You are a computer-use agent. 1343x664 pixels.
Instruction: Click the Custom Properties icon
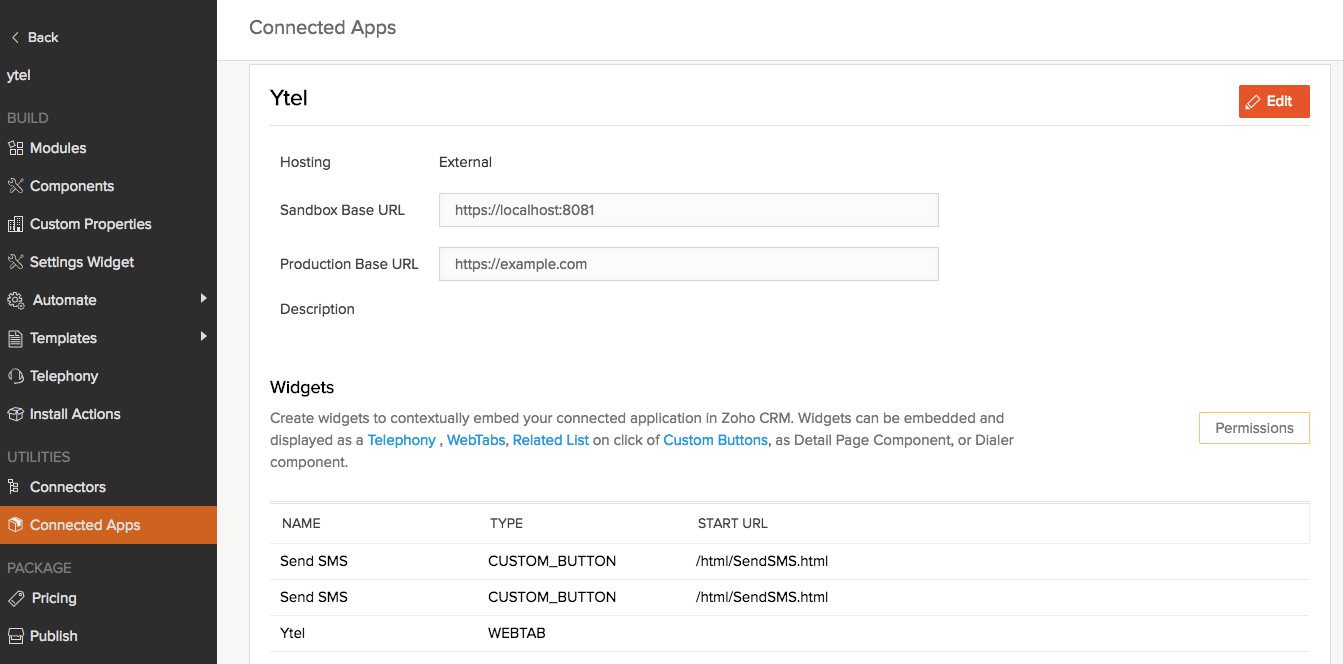click(x=15, y=224)
